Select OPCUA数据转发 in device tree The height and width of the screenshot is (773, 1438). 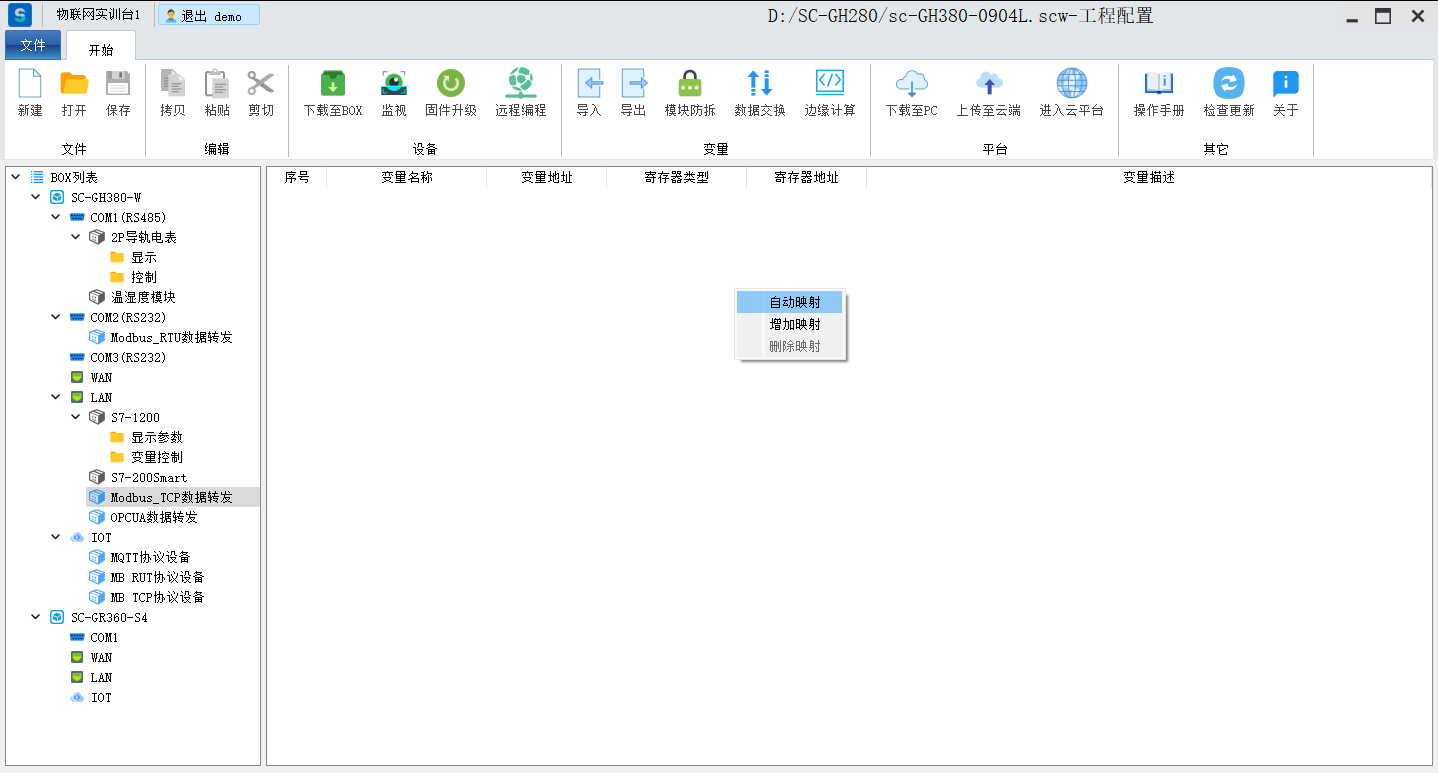(x=153, y=517)
